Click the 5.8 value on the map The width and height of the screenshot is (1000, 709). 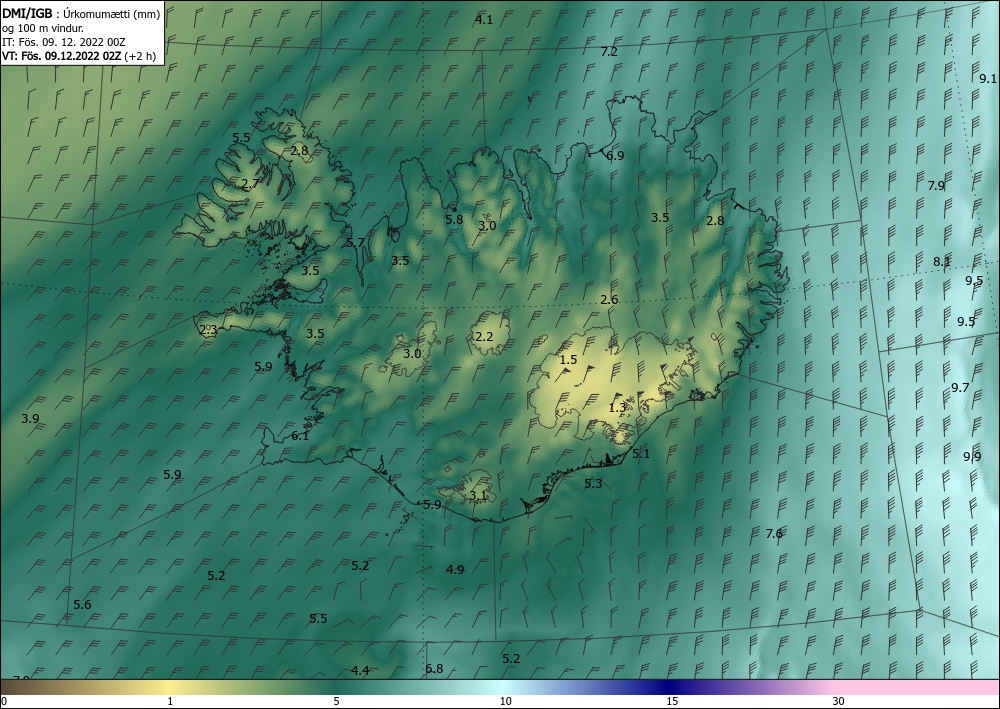(x=454, y=219)
